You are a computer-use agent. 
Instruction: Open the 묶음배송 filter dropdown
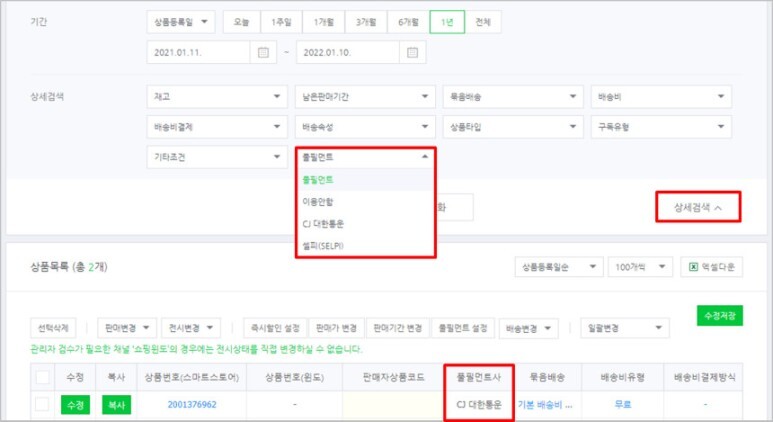pyautogui.click(x=513, y=97)
